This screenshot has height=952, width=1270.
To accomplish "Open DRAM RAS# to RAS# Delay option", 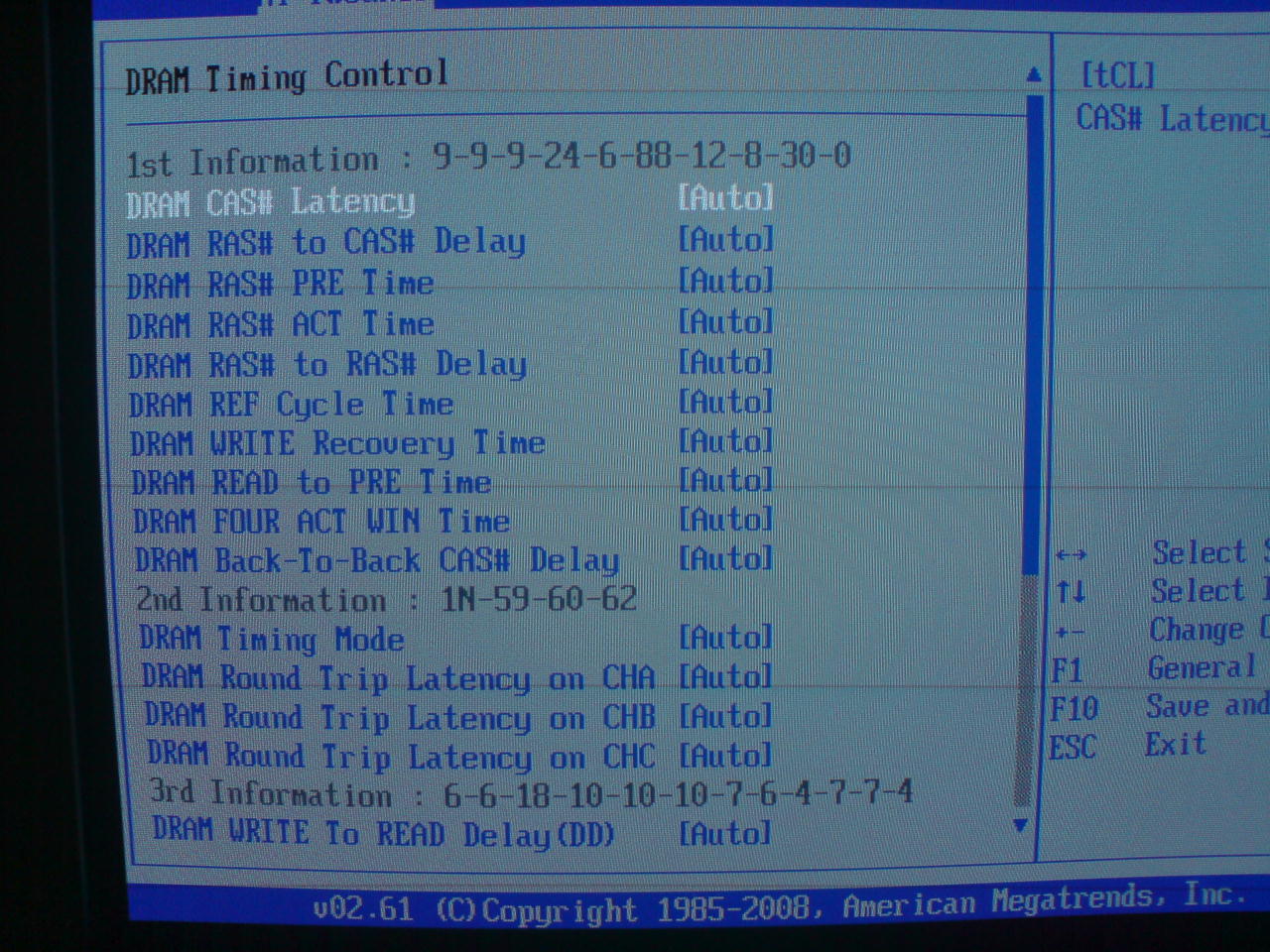I will 327,365.
